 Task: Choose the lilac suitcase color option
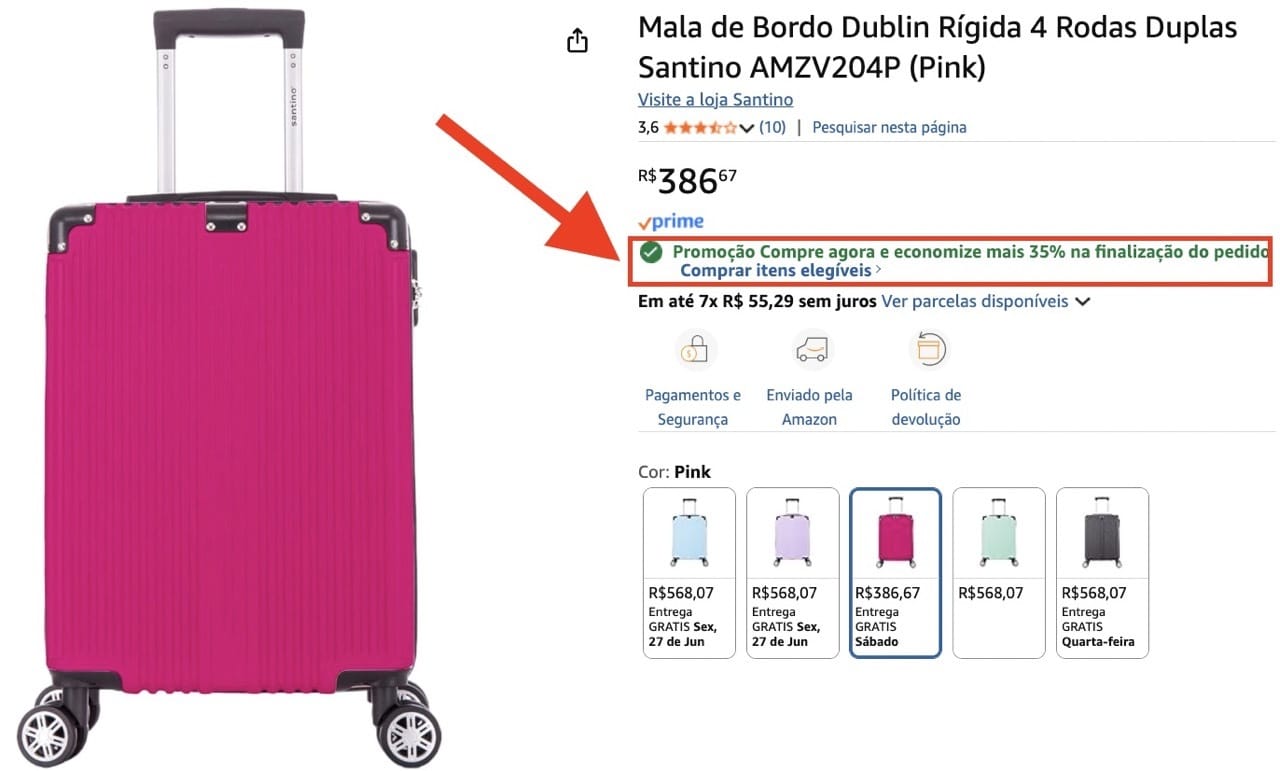(793, 573)
